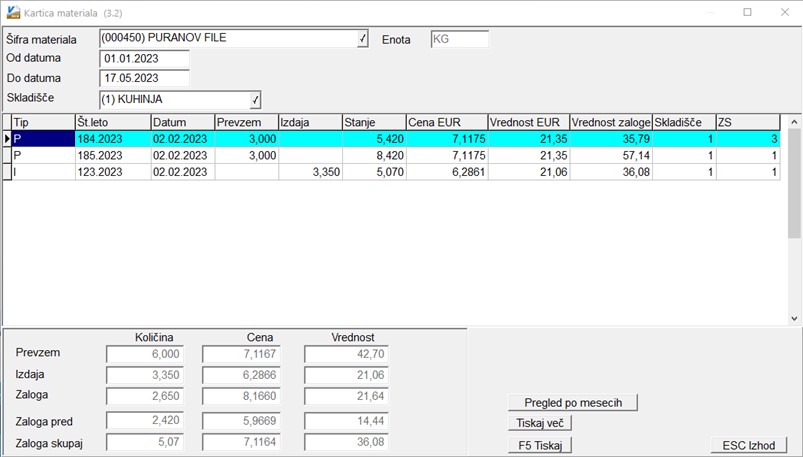Open the Šifra materiala dropdown
The height and width of the screenshot is (457, 803).
(362, 39)
